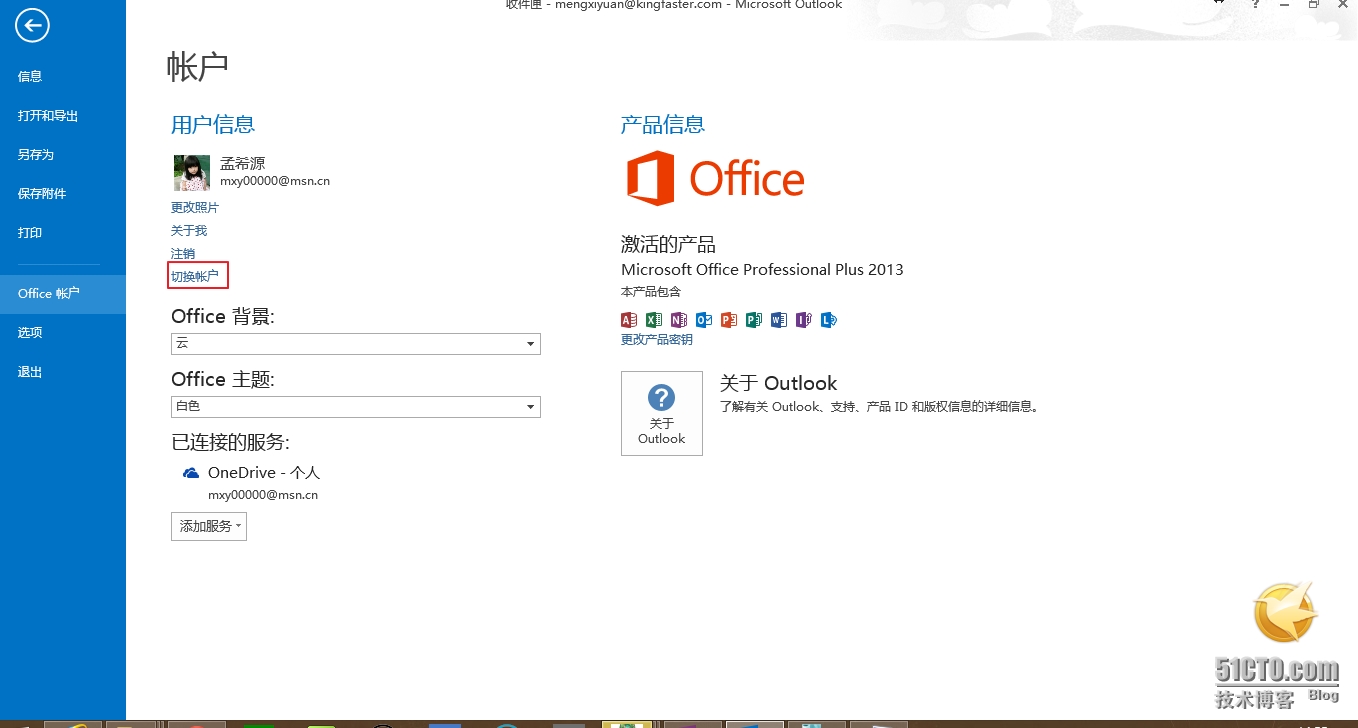Click the blue Word product icon
Viewport: 1358px width, 728px height.
779,320
